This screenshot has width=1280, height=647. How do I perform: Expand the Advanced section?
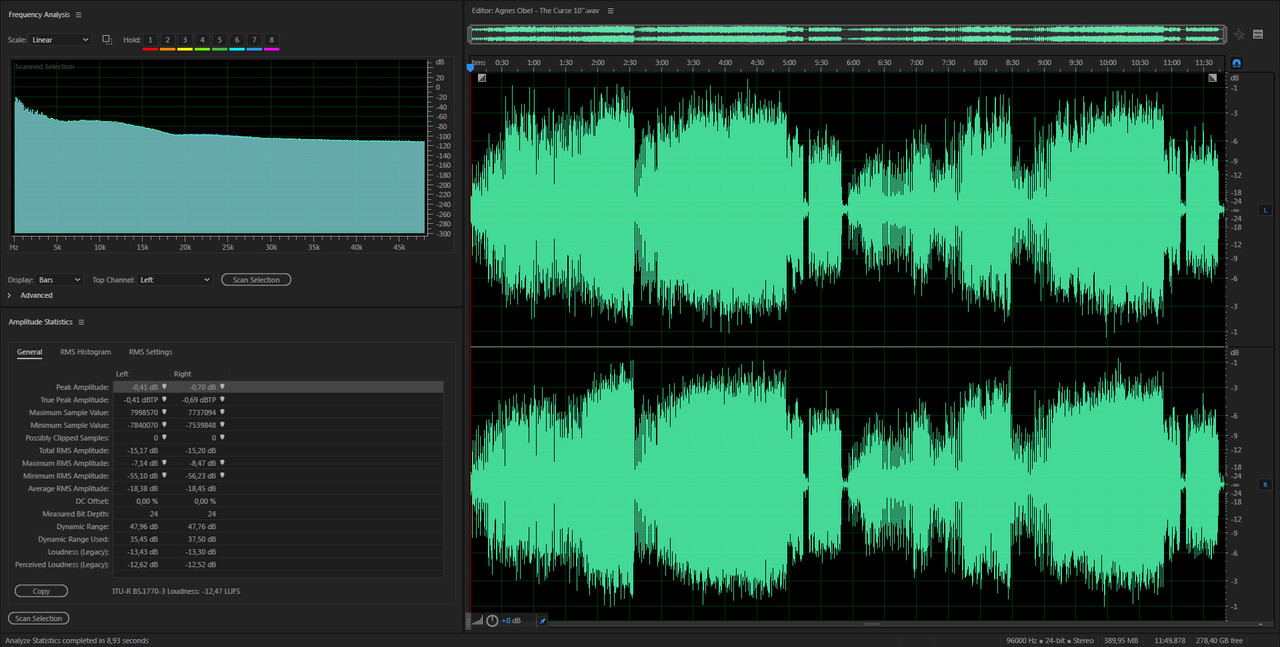(x=10, y=295)
